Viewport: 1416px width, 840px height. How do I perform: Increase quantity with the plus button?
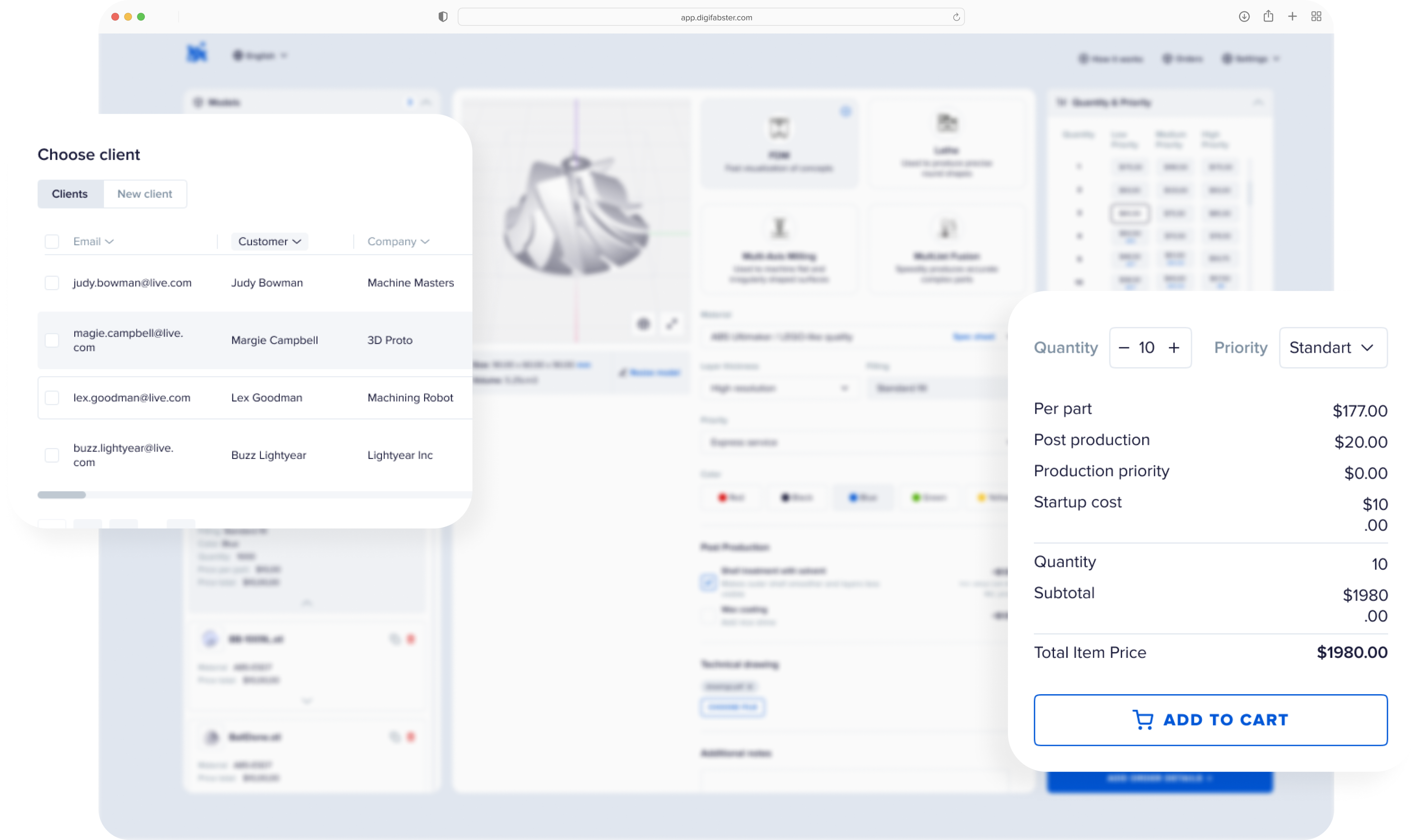(1174, 347)
